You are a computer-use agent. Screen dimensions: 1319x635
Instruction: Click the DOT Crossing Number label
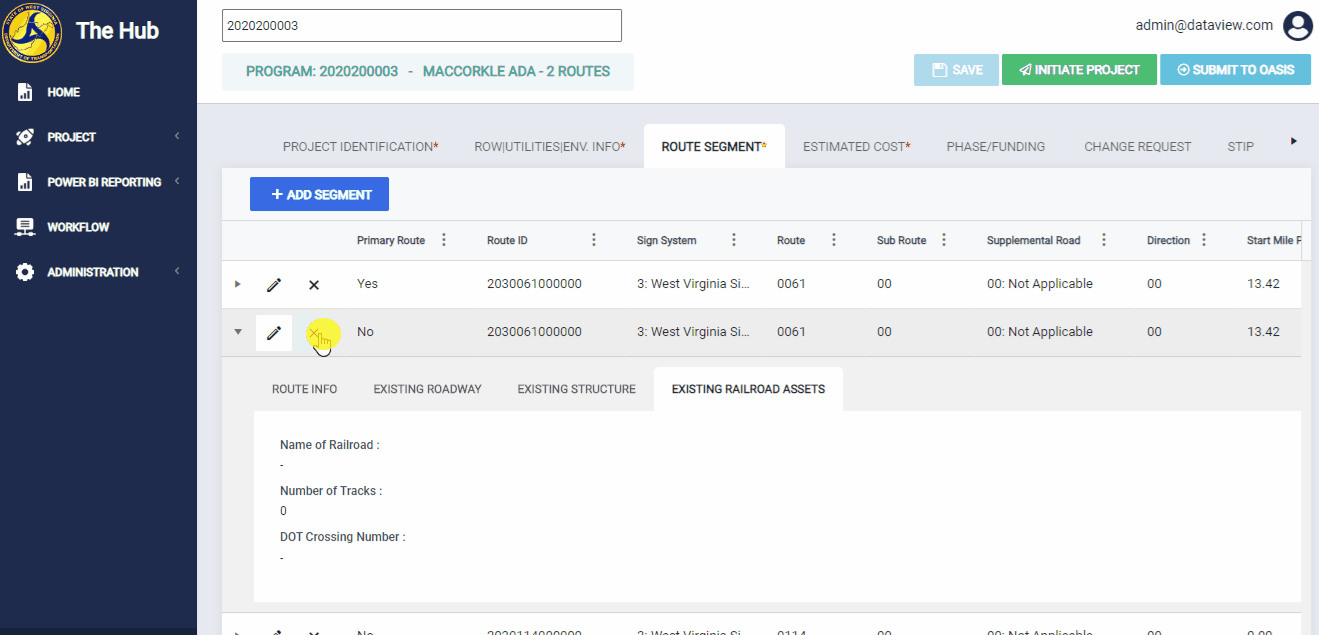343,537
